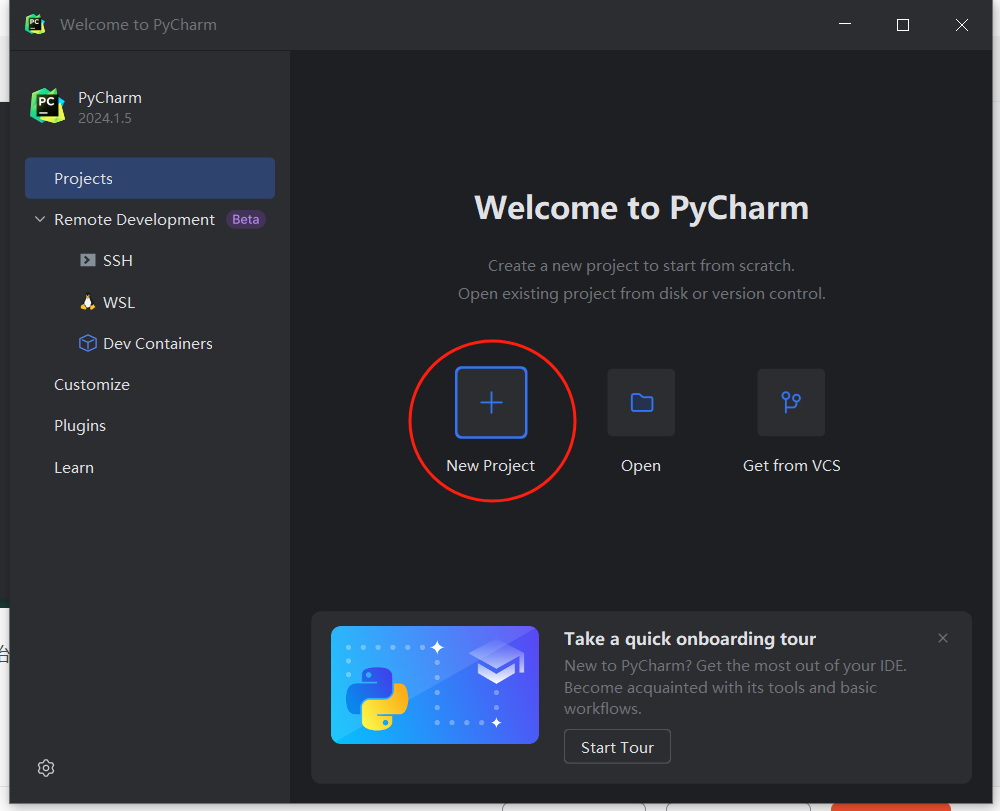Click the PyCharm 2024.1.5 version text
Image resolution: width=1000 pixels, height=811 pixels.
[105, 118]
